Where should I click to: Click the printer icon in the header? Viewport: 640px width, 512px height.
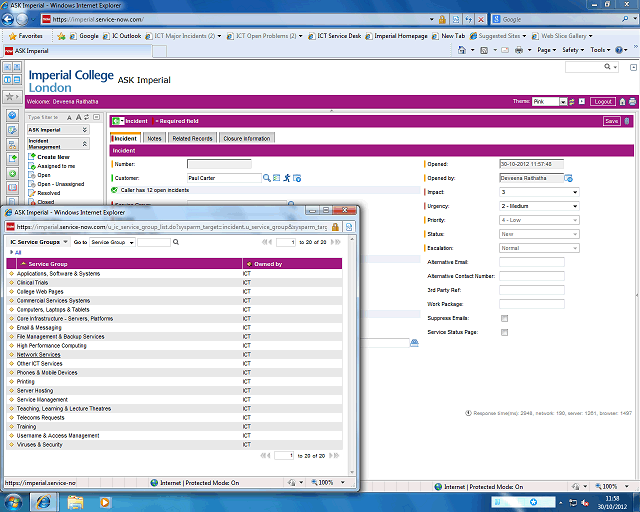(x=631, y=101)
